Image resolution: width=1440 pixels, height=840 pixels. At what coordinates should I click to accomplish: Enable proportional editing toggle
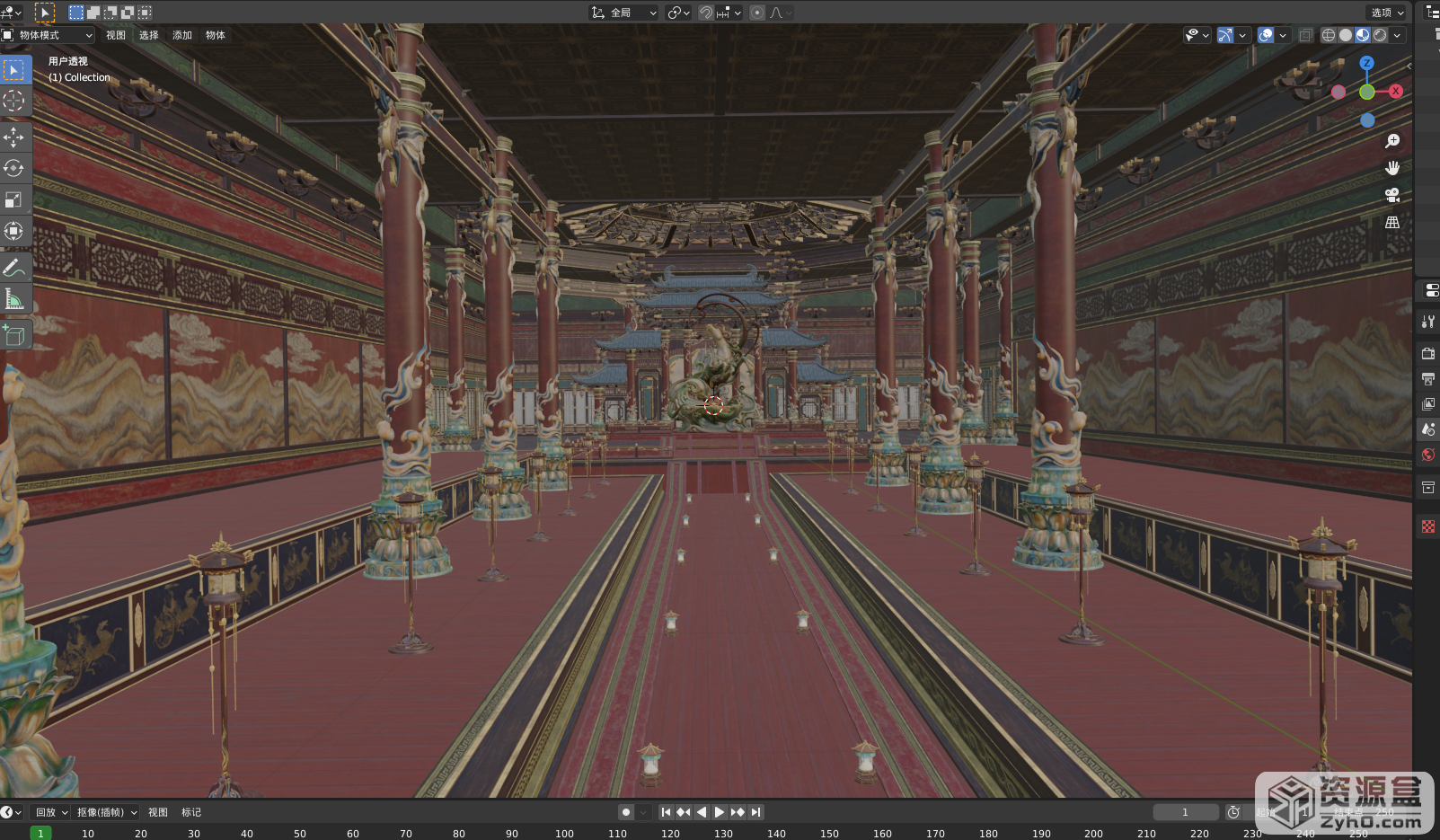[757, 13]
